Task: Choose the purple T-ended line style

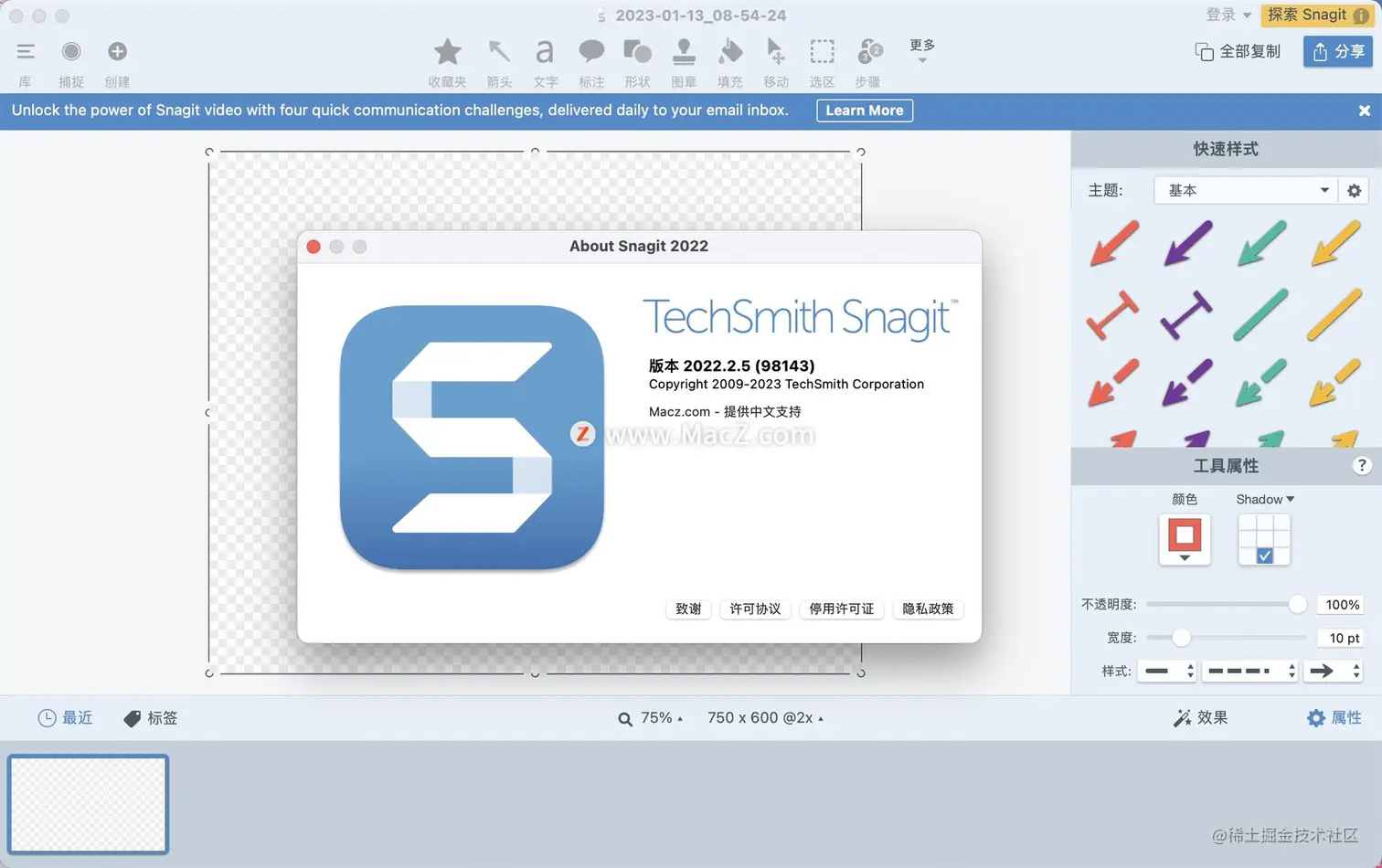Action: [1186, 315]
